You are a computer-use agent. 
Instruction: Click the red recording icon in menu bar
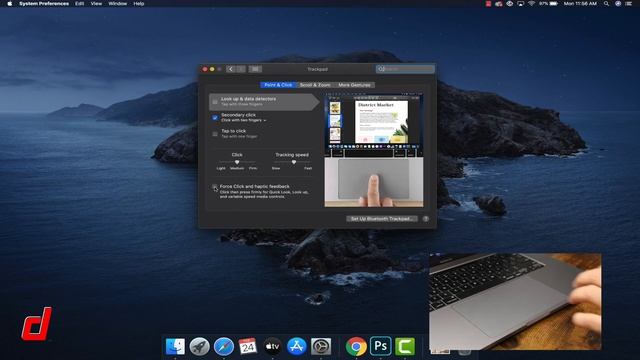[488, 4]
